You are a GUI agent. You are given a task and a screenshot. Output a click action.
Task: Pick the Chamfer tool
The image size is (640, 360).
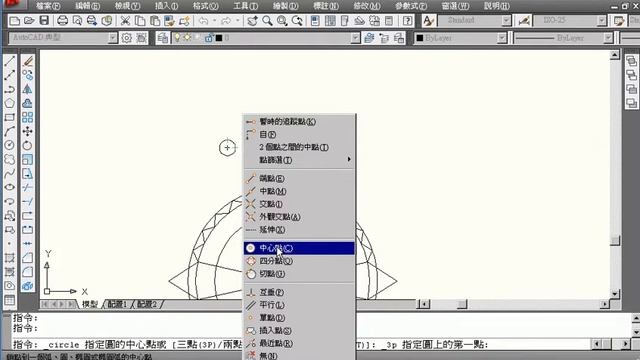[x=27, y=258]
